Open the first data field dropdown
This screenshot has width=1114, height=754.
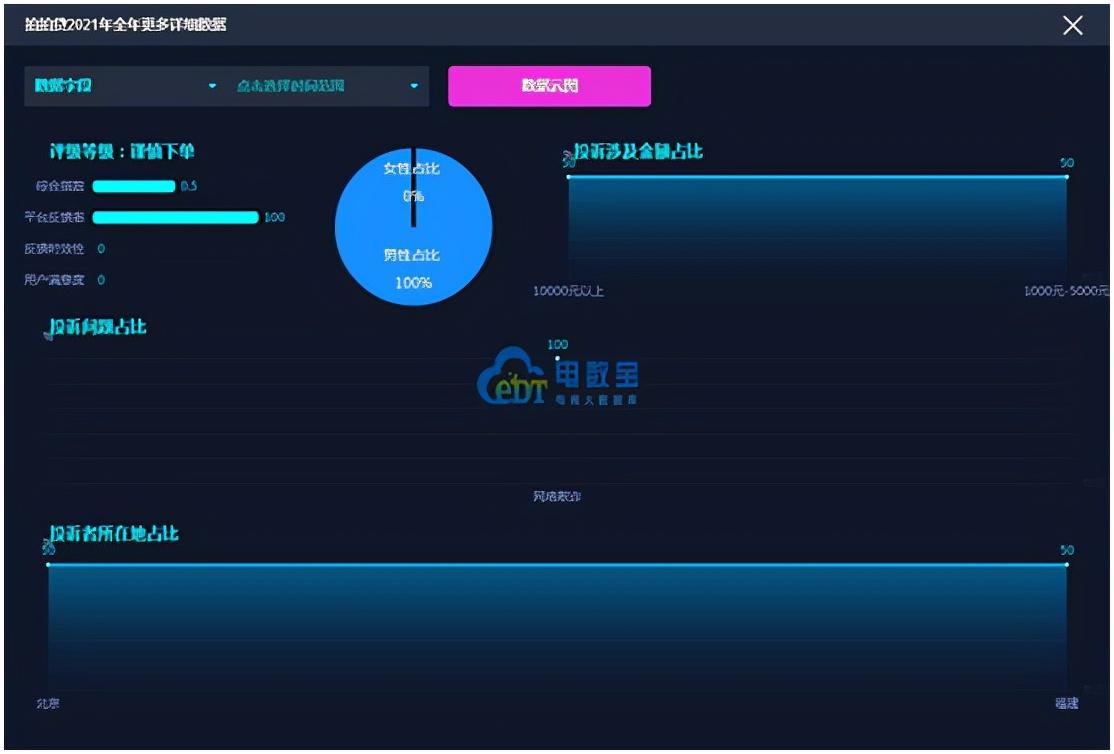pos(125,86)
